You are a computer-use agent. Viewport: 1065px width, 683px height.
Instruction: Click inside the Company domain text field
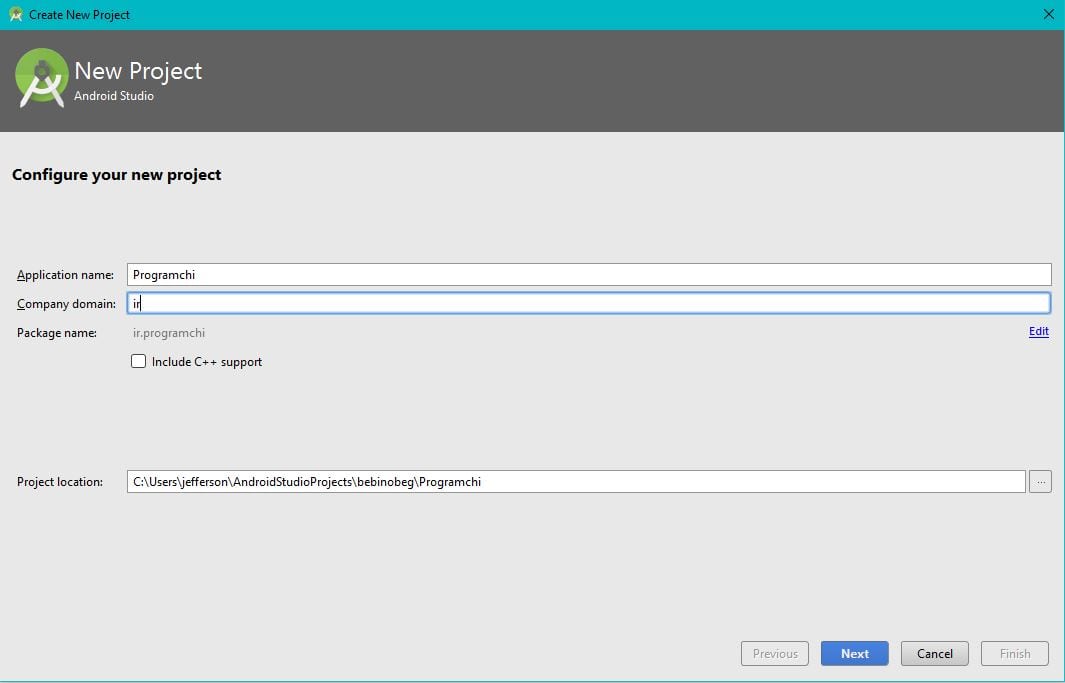pyautogui.click(x=589, y=303)
